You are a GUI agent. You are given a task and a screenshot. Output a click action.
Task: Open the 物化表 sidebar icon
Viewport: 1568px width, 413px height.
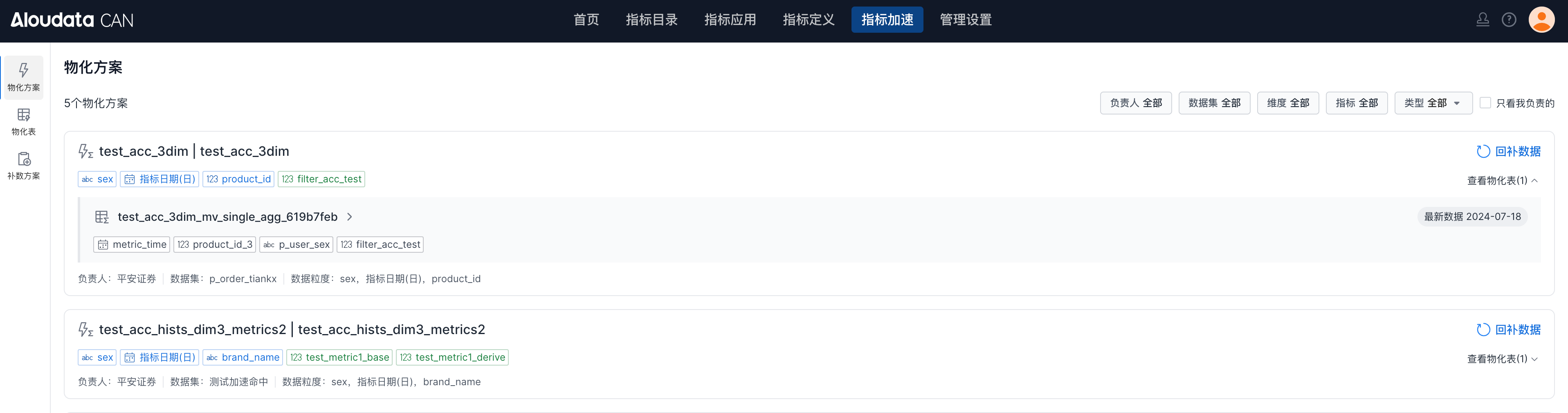tap(23, 121)
